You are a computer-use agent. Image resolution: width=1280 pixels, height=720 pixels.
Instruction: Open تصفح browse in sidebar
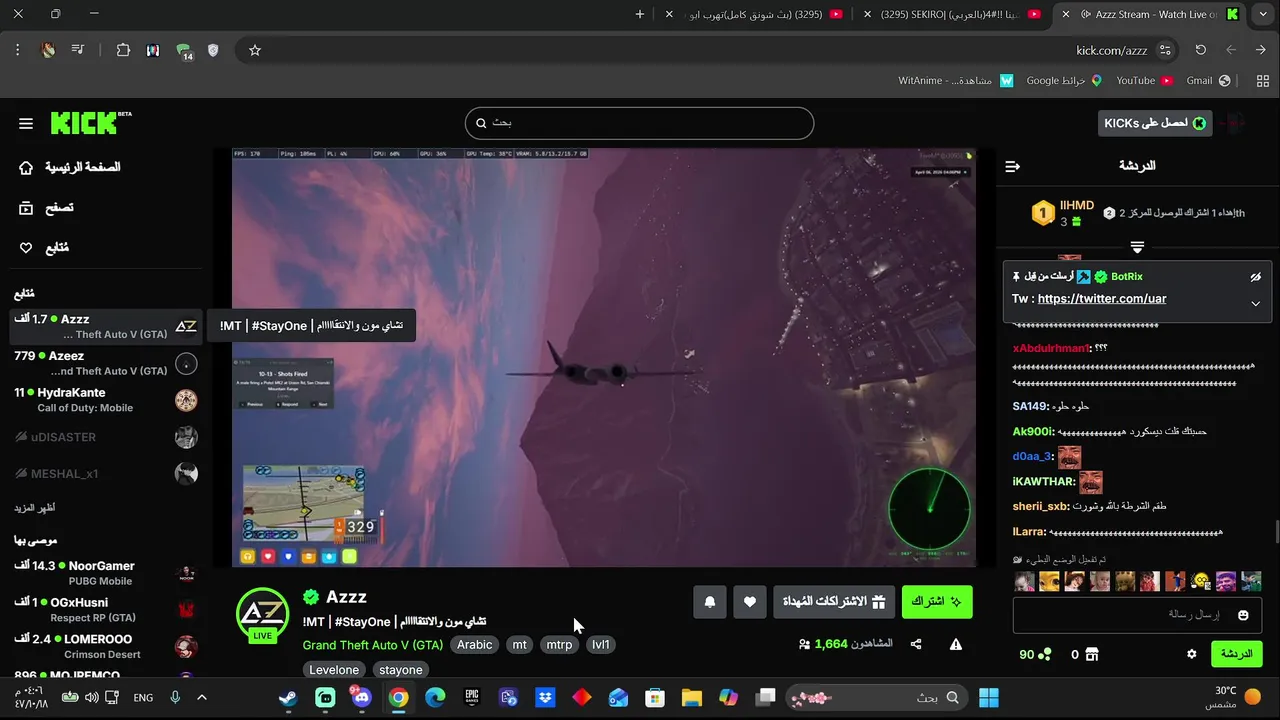(46, 208)
